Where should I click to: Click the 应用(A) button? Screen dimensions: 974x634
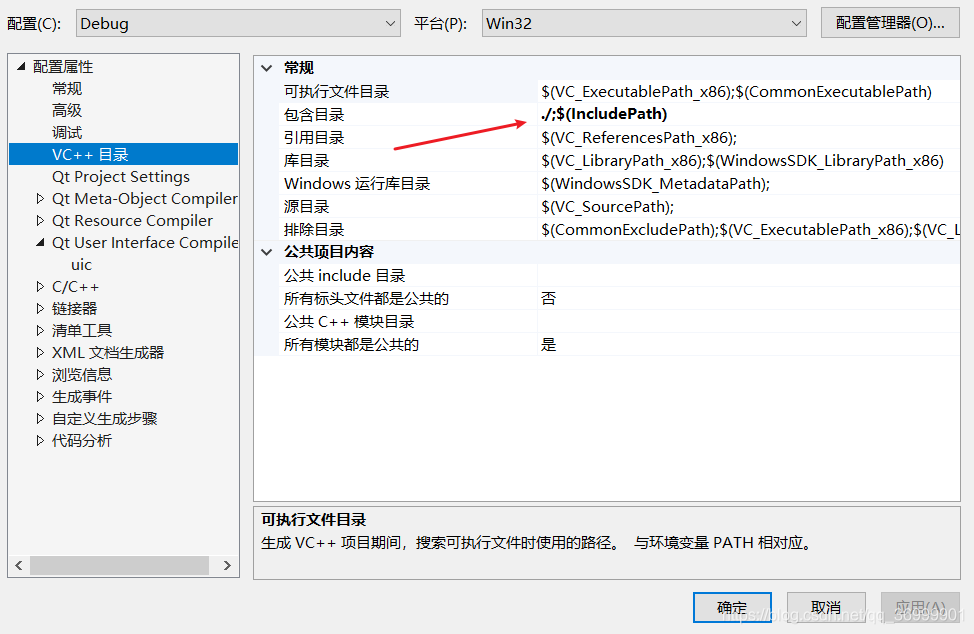click(920, 607)
